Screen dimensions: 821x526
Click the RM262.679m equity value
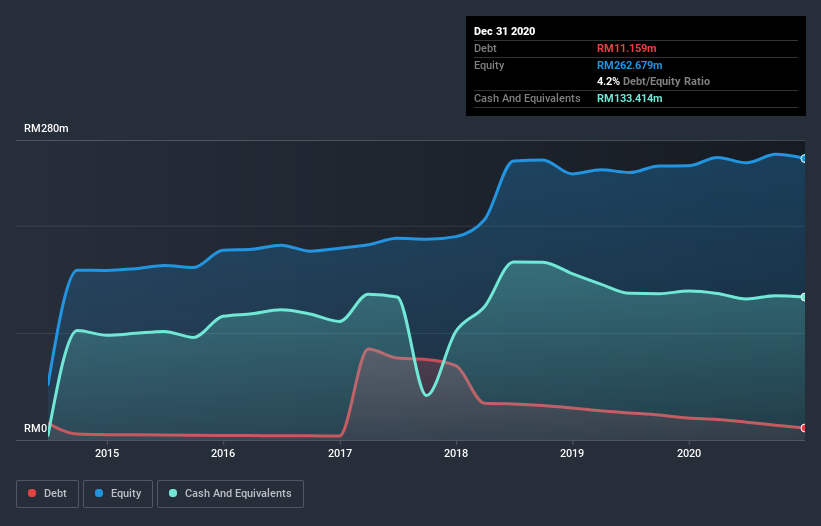click(630, 65)
